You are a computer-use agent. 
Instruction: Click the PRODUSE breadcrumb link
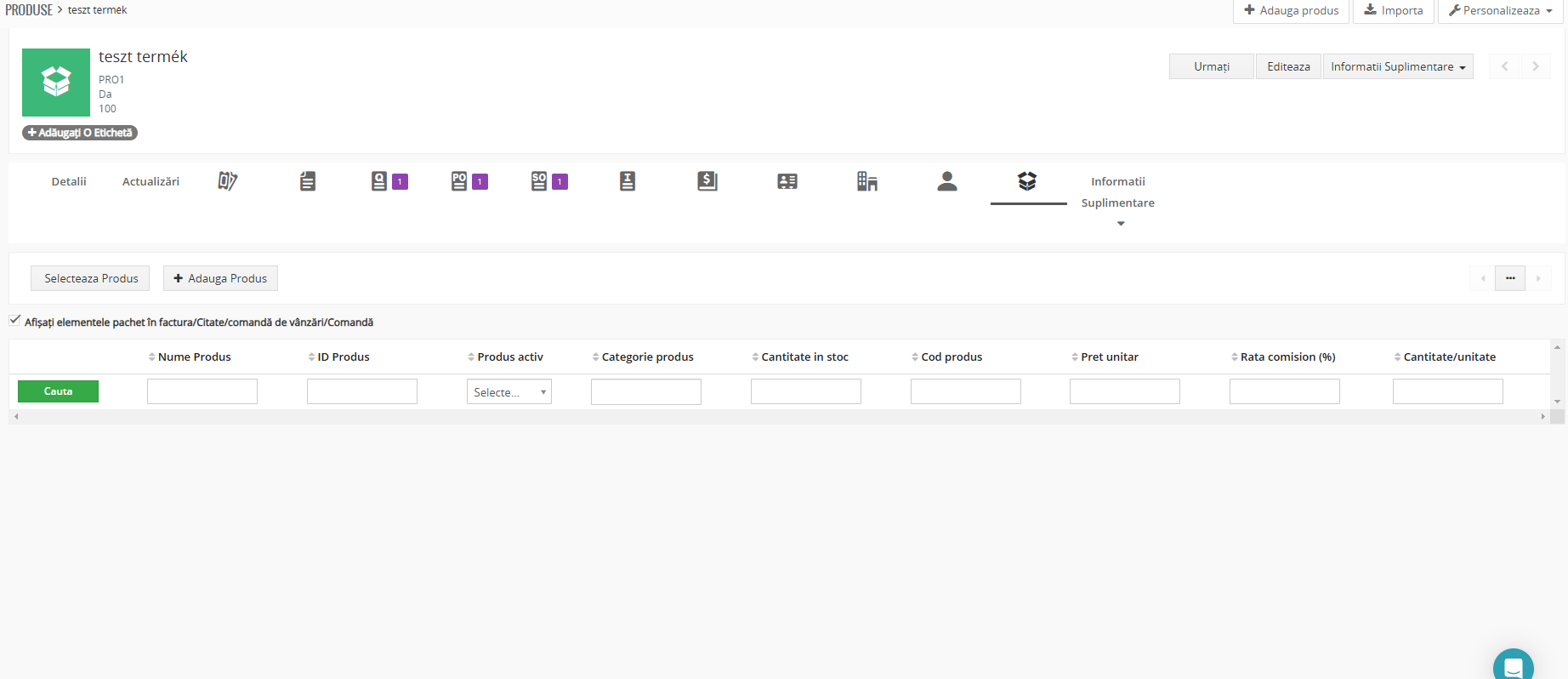point(29,10)
